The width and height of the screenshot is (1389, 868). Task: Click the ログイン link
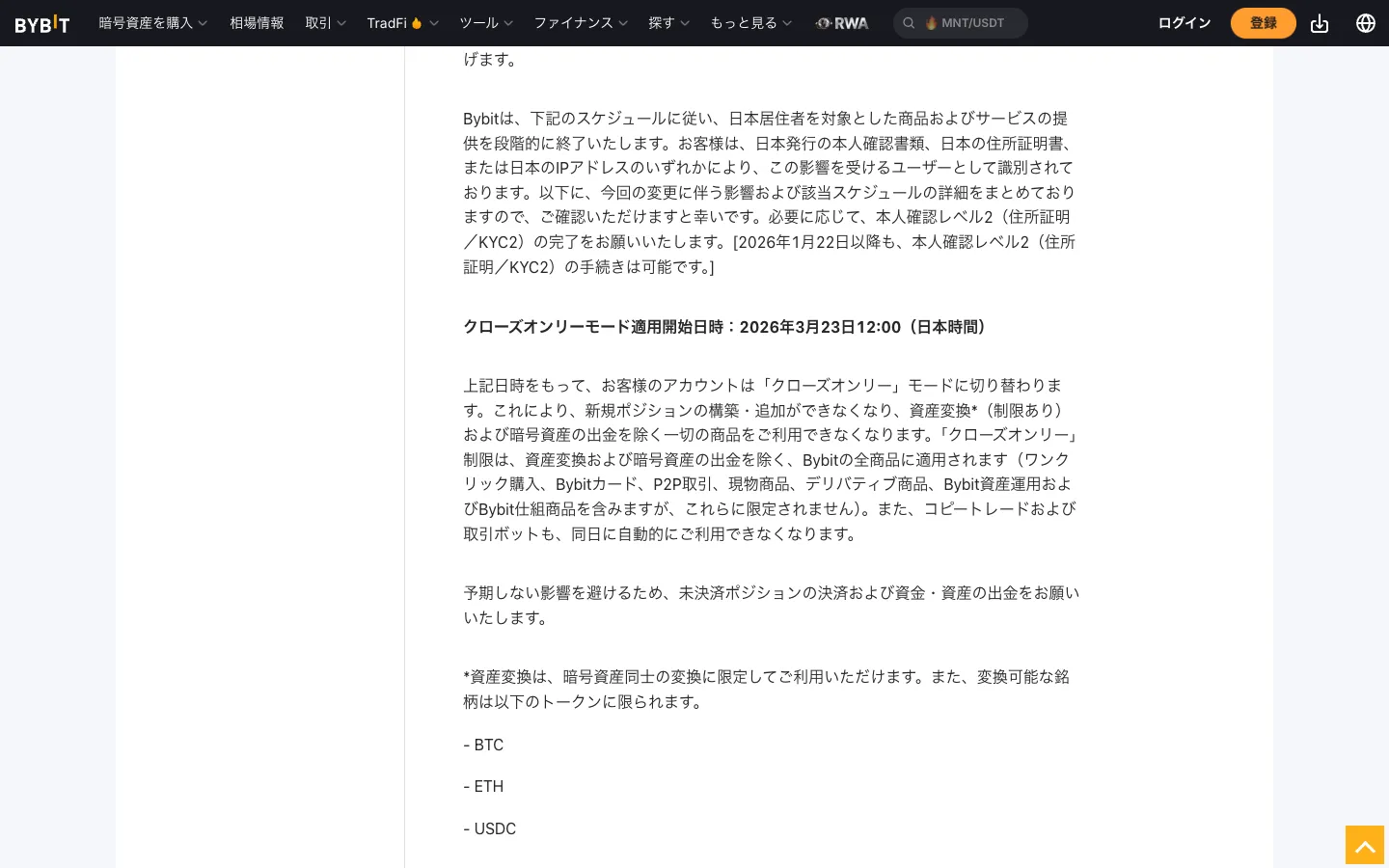pyautogui.click(x=1185, y=23)
